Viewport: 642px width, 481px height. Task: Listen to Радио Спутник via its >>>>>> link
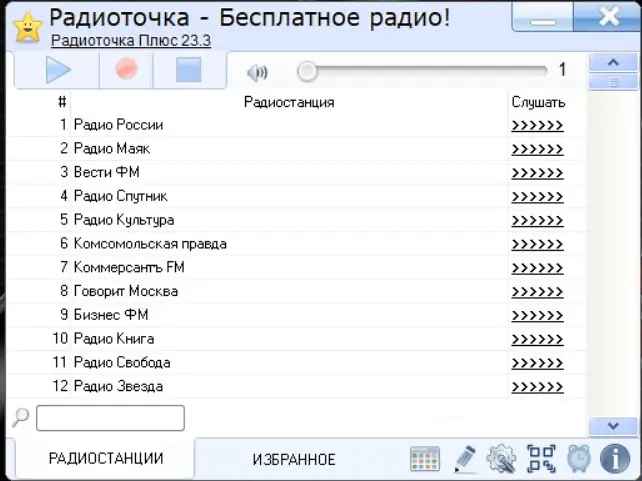(x=537, y=196)
